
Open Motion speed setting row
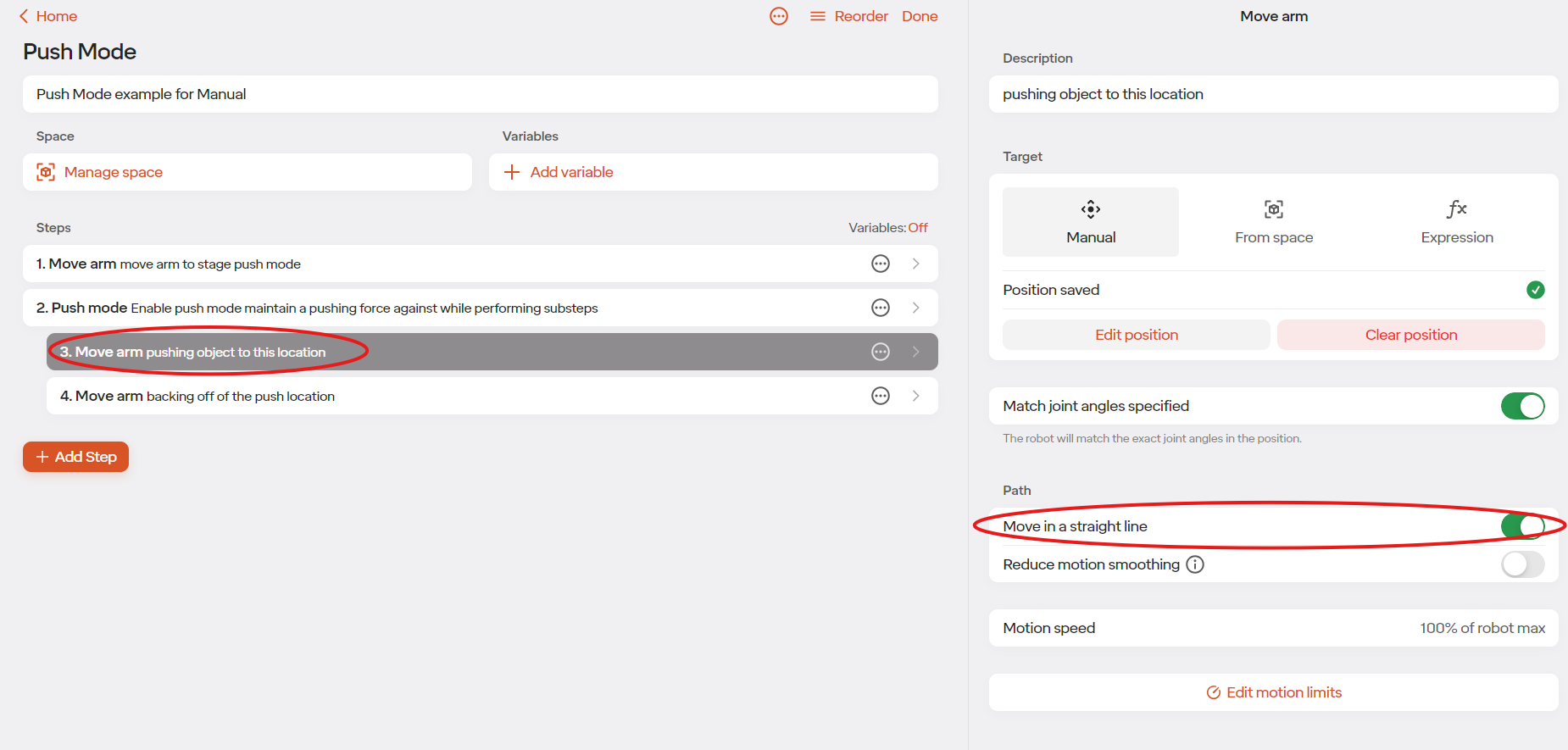click(1274, 628)
